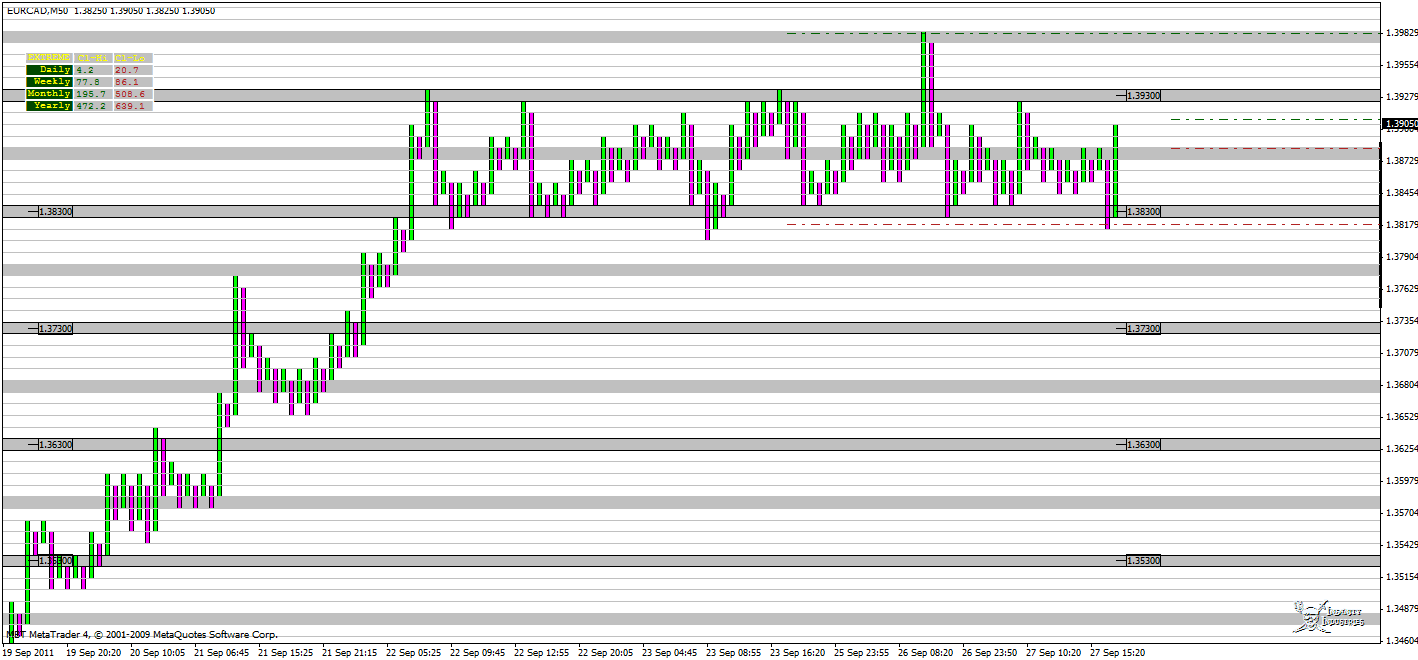This screenshot has height=660, width=1418.
Task: Click the current price marker 1.39050
Action: tap(1400, 125)
